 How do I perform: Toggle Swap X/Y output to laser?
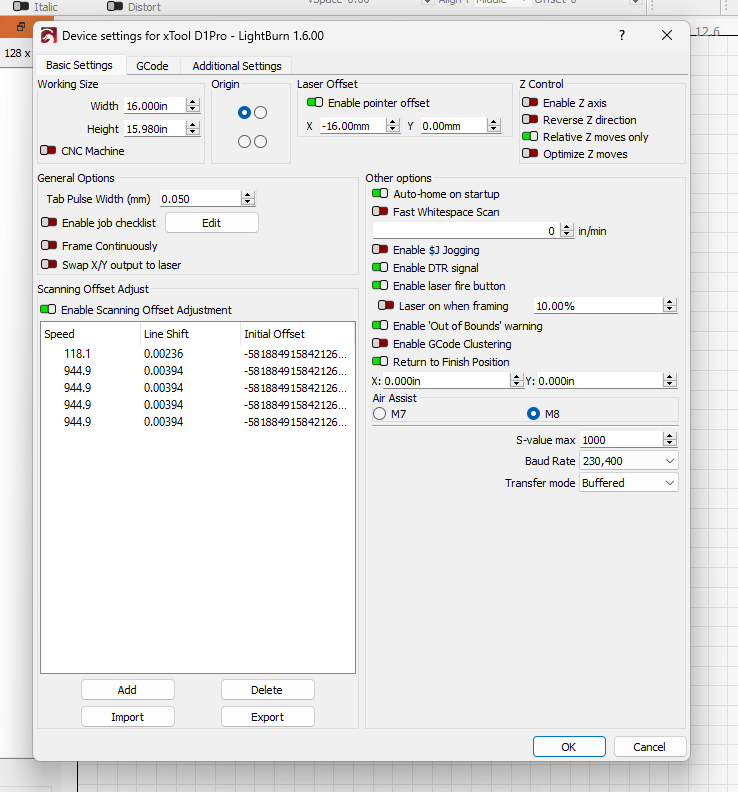(x=49, y=265)
